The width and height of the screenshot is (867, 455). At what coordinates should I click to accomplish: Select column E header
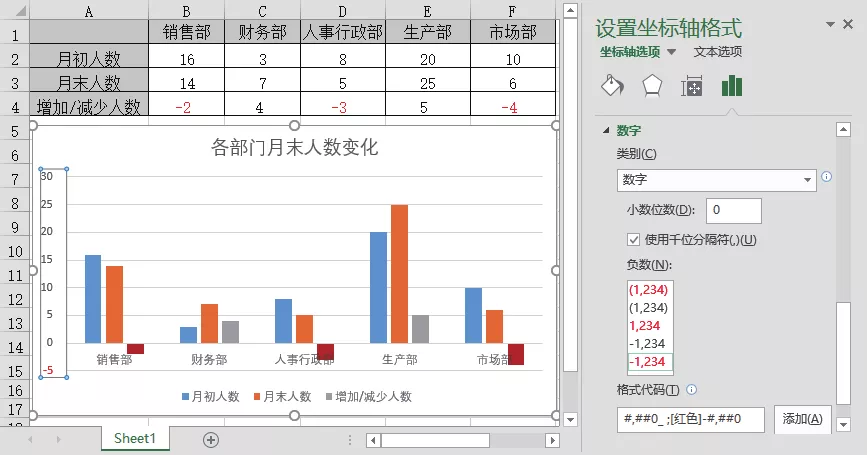pos(427,11)
